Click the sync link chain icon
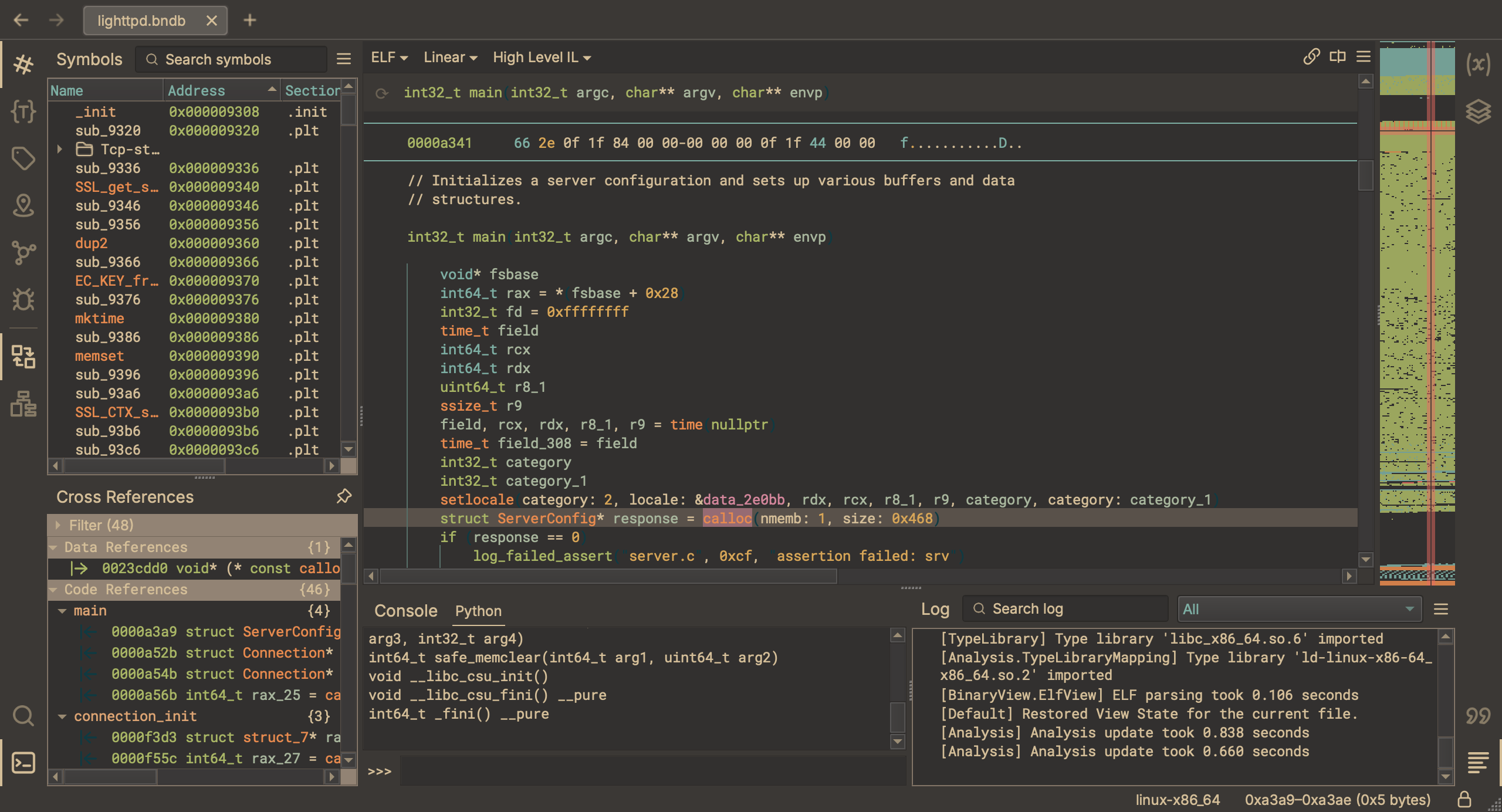1502x812 pixels. coord(1311,57)
